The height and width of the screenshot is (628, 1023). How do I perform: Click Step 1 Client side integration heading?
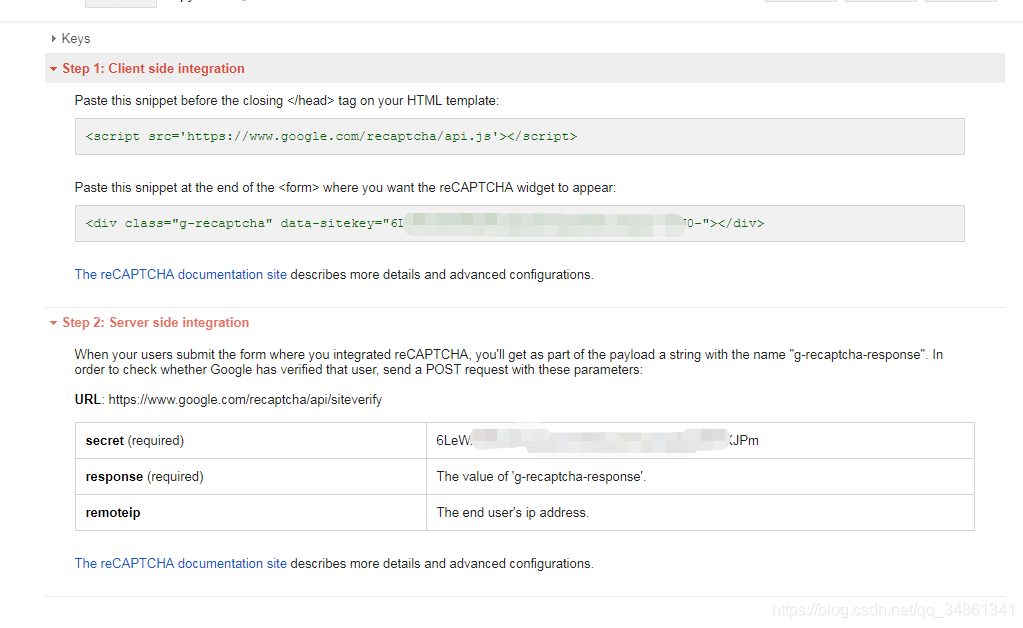pos(153,68)
